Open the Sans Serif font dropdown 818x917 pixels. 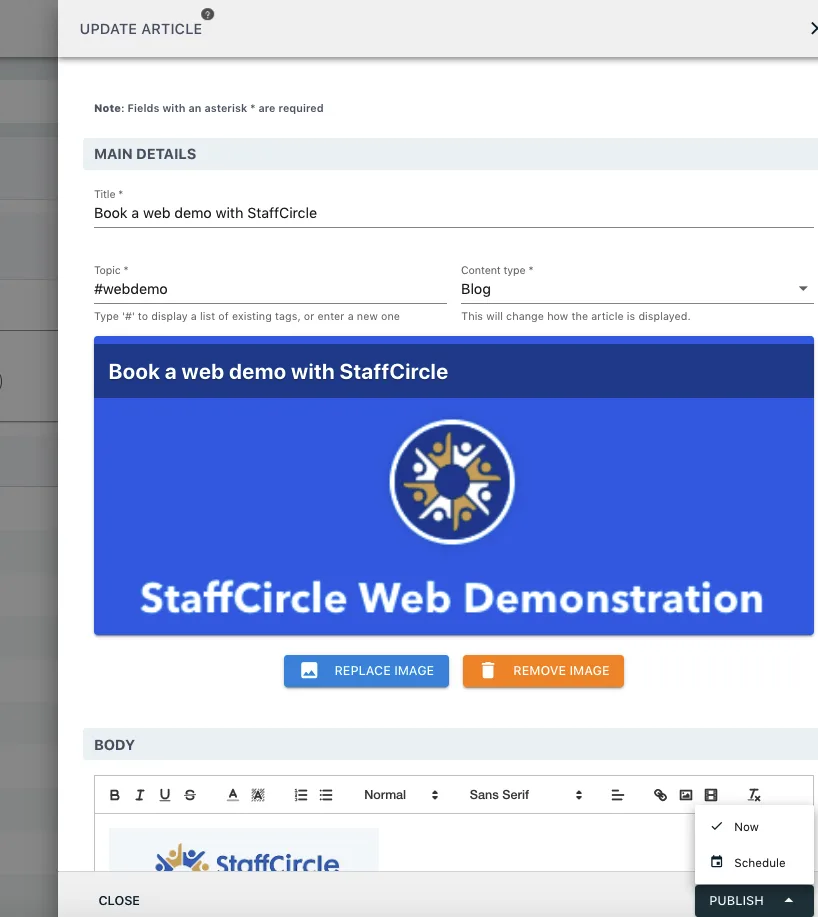coord(525,795)
